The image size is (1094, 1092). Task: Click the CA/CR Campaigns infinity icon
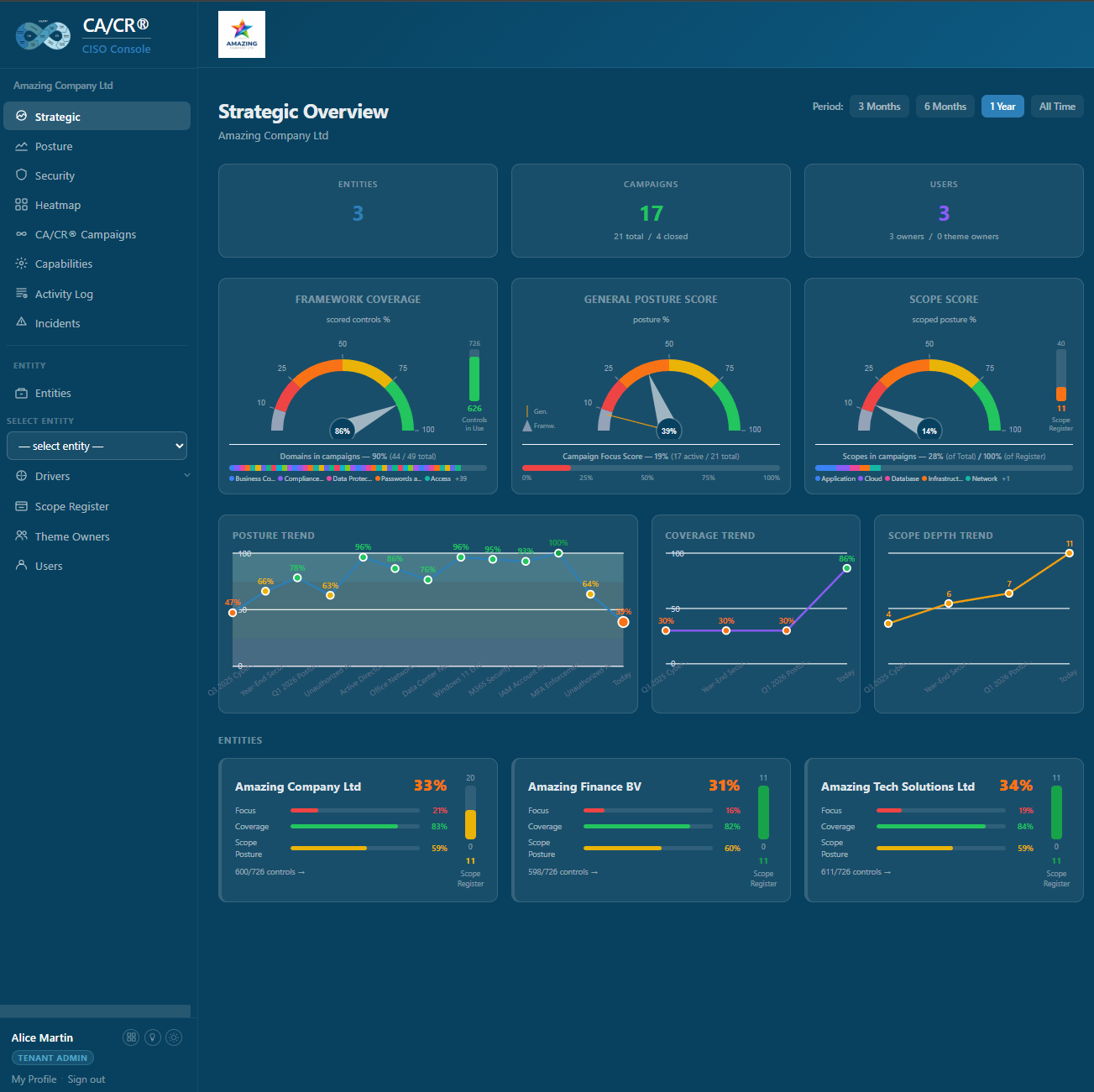(x=22, y=234)
